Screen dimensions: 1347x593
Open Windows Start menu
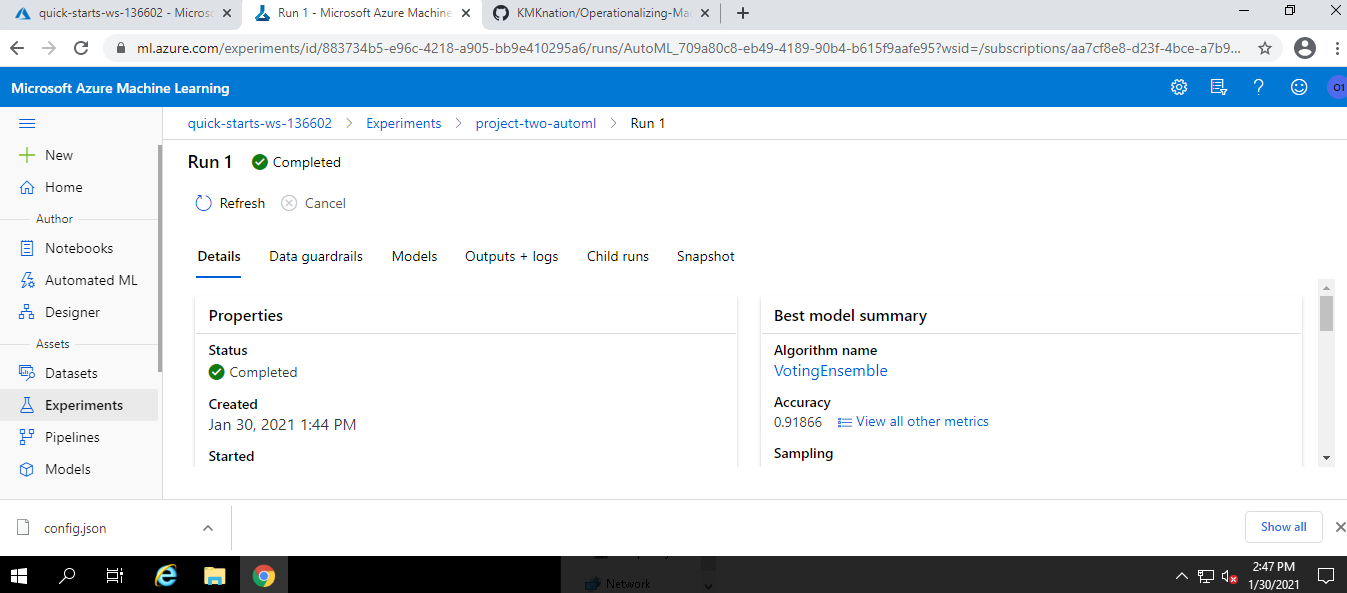coord(20,575)
